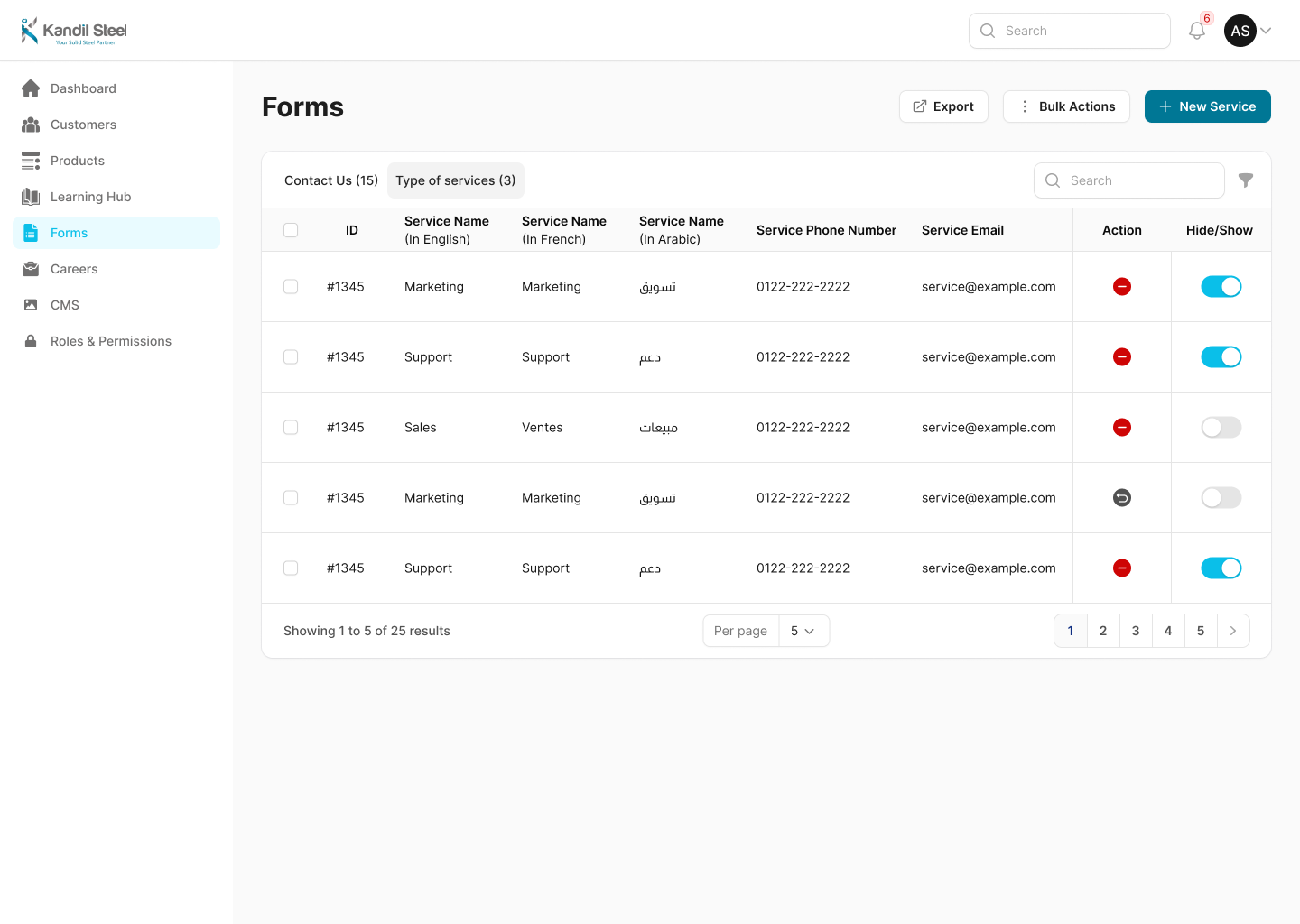Click the red remove icon for Sales row
The image size is (1300, 924).
(x=1122, y=428)
